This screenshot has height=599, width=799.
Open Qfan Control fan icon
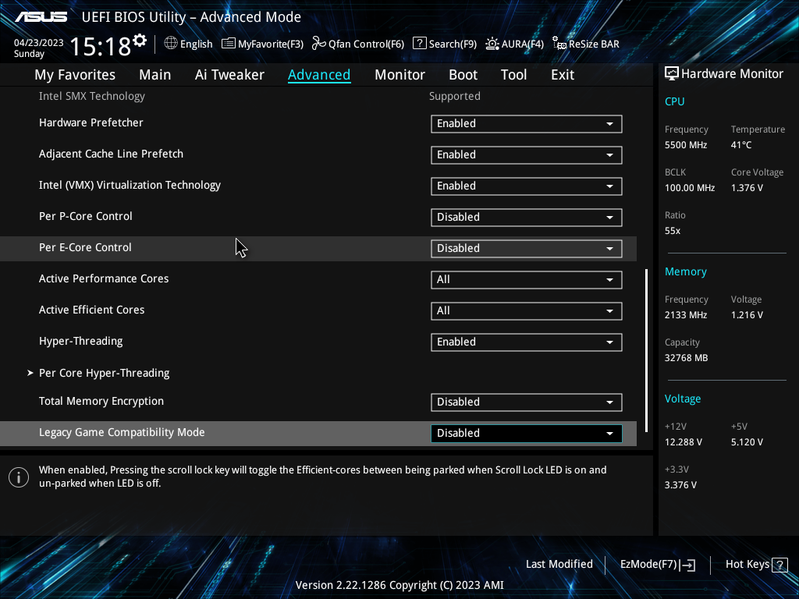tap(319, 43)
